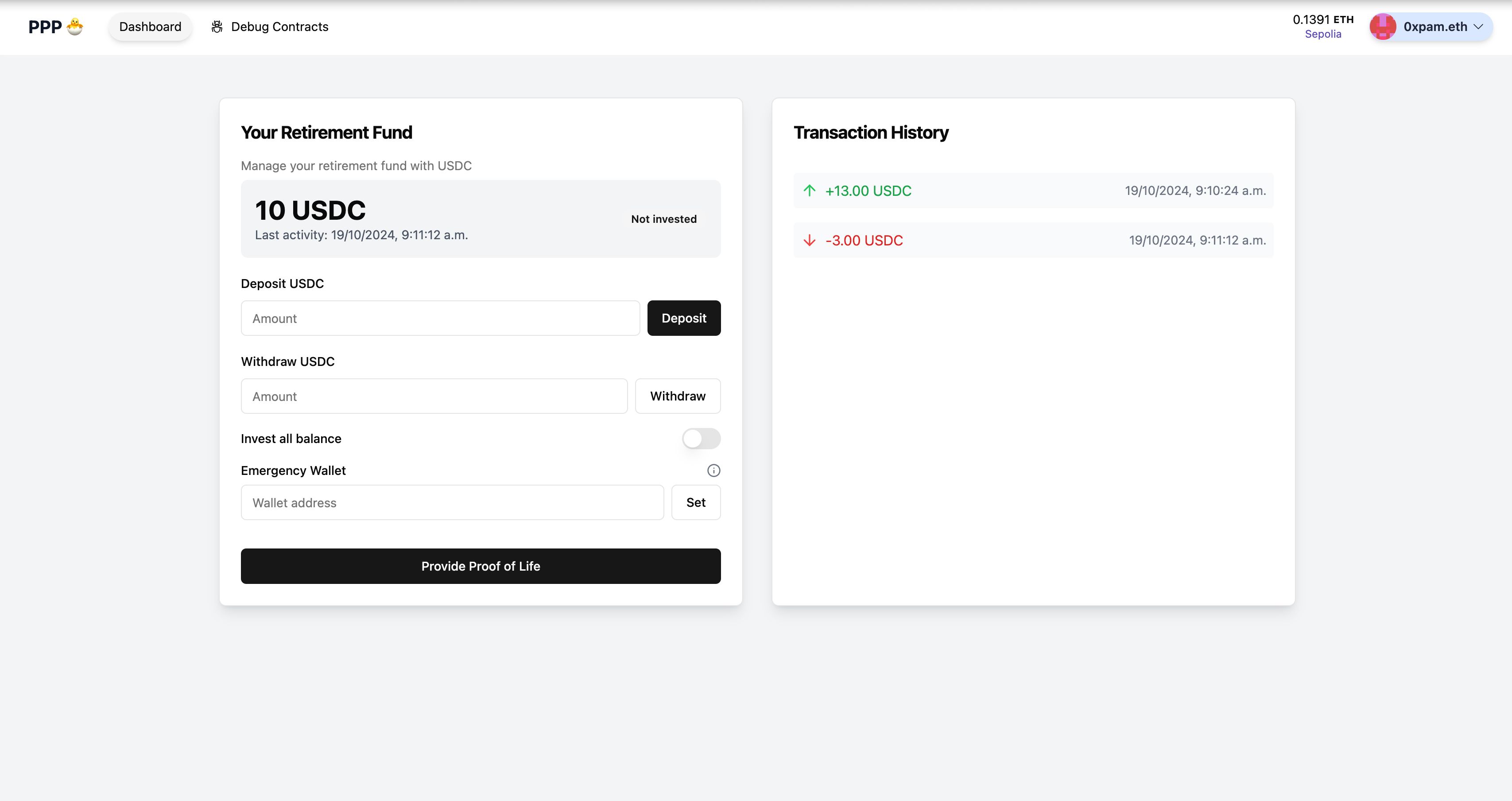This screenshot has width=1512, height=801.
Task: Click the Set emergency wallet button
Action: [696, 502]
